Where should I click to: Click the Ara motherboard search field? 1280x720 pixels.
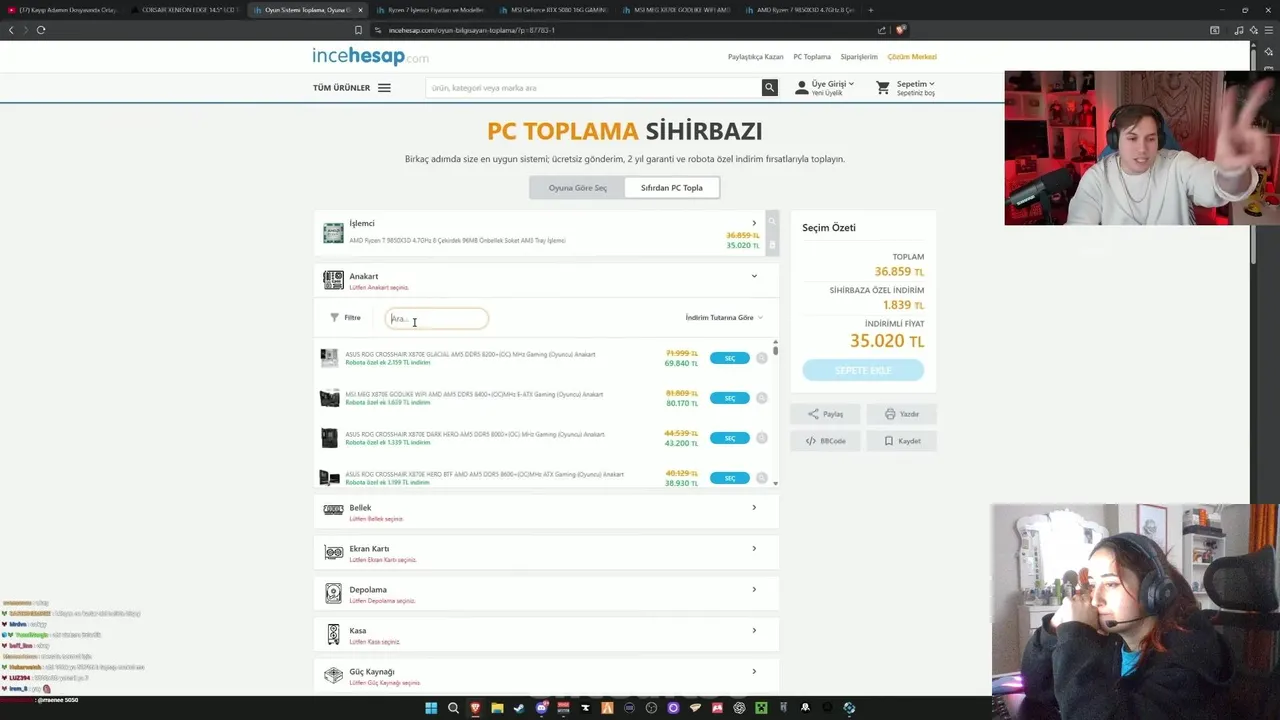(437, 319)
